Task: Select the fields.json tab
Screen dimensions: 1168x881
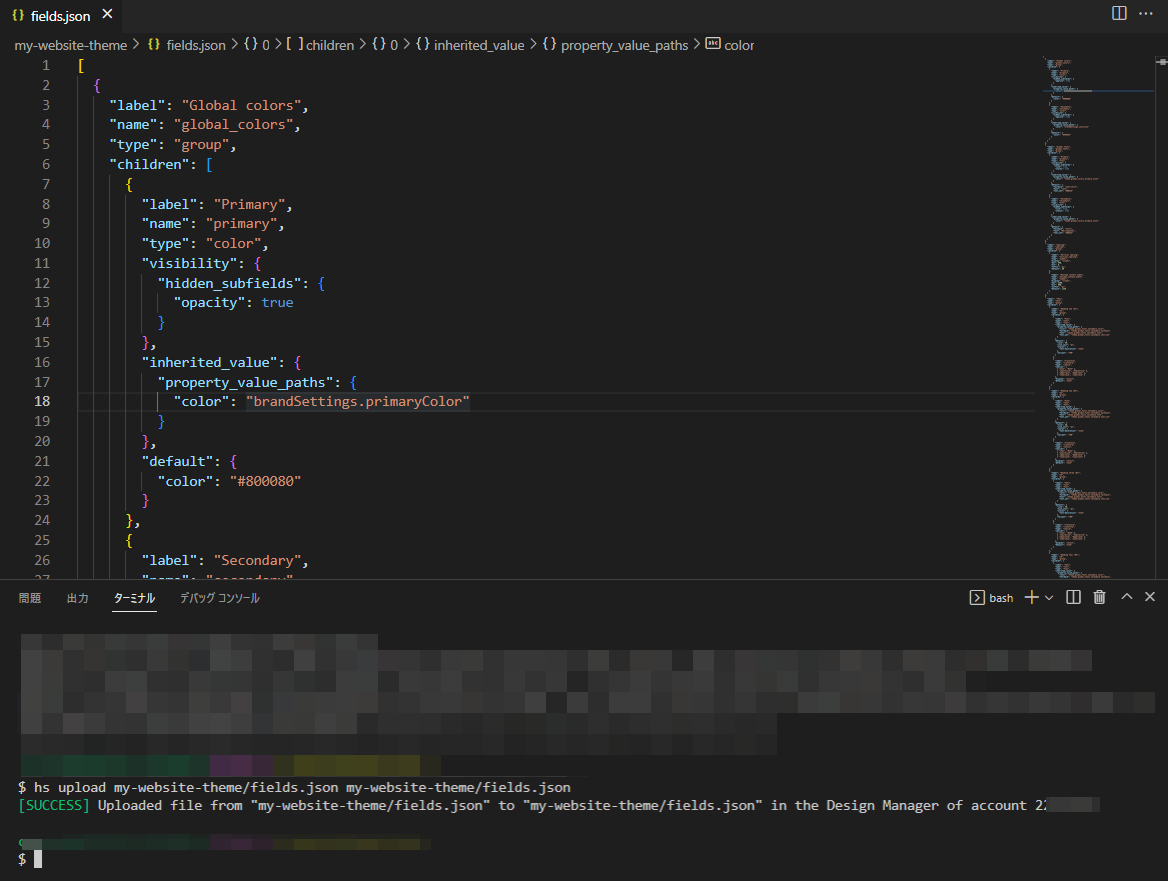Action: point(60,16)
